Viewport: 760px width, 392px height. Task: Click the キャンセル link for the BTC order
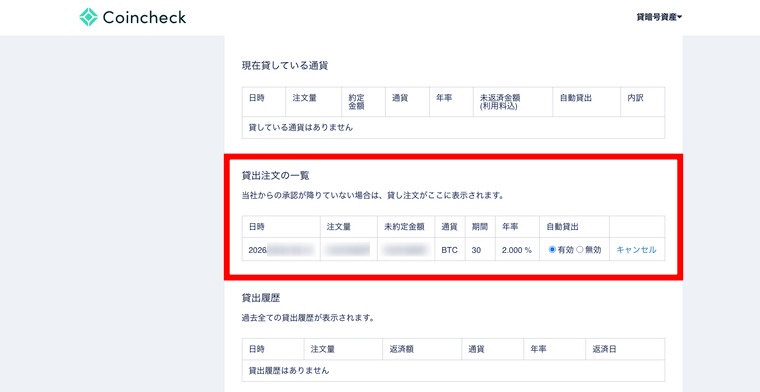[636, 250]
